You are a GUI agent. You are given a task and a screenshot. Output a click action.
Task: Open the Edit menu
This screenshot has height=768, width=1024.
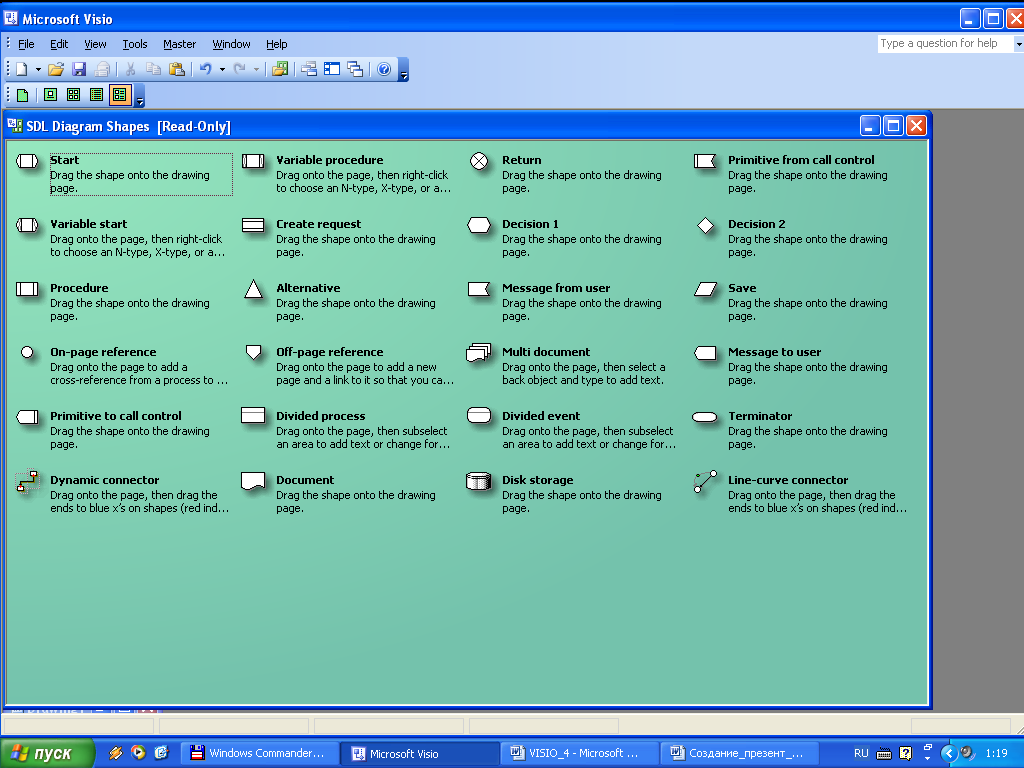tap(59, 44)
